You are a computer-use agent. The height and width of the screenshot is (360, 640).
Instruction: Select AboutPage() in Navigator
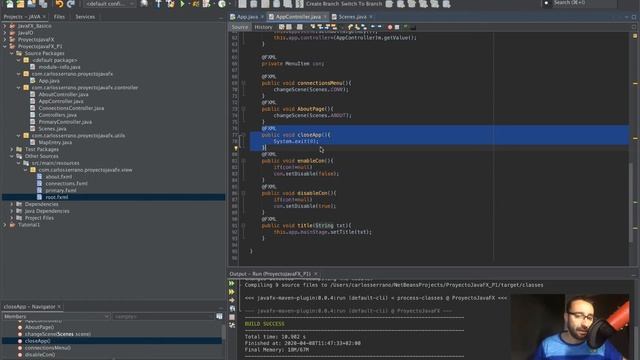39,327
